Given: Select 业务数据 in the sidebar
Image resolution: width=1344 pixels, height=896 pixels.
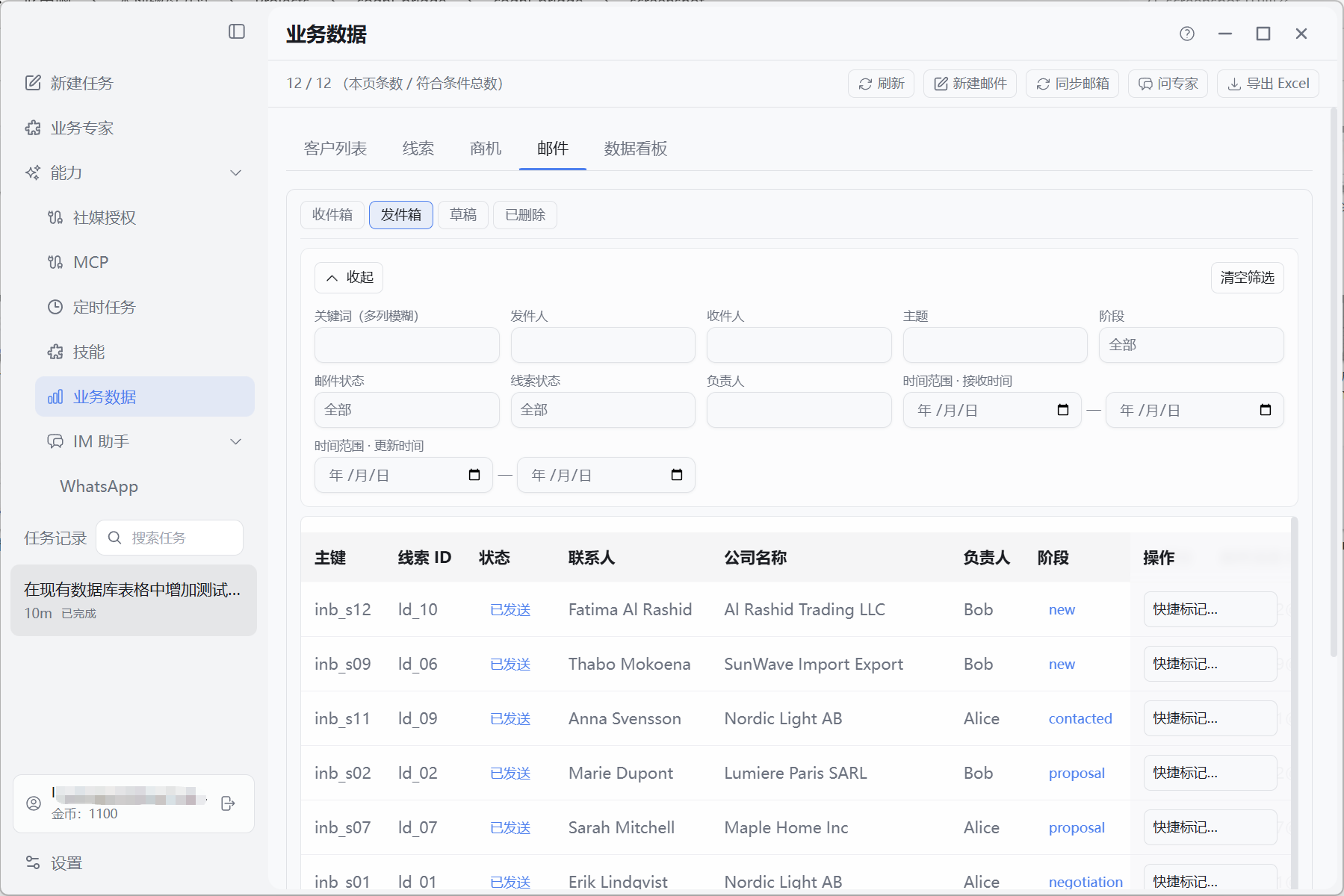Looking at the screenshot, I should pos(145,396).
